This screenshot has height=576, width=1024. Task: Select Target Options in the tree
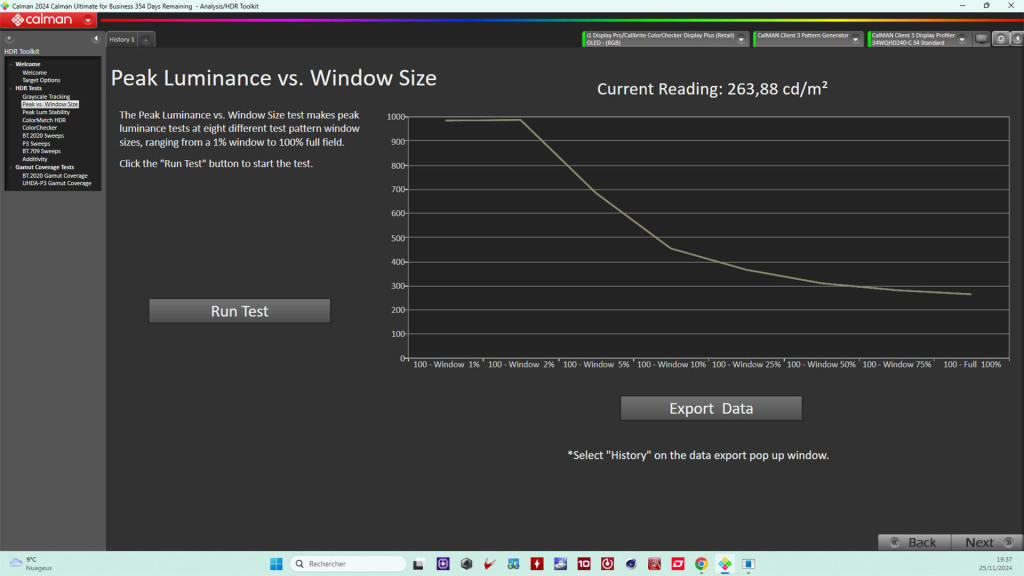pos(41,80)
